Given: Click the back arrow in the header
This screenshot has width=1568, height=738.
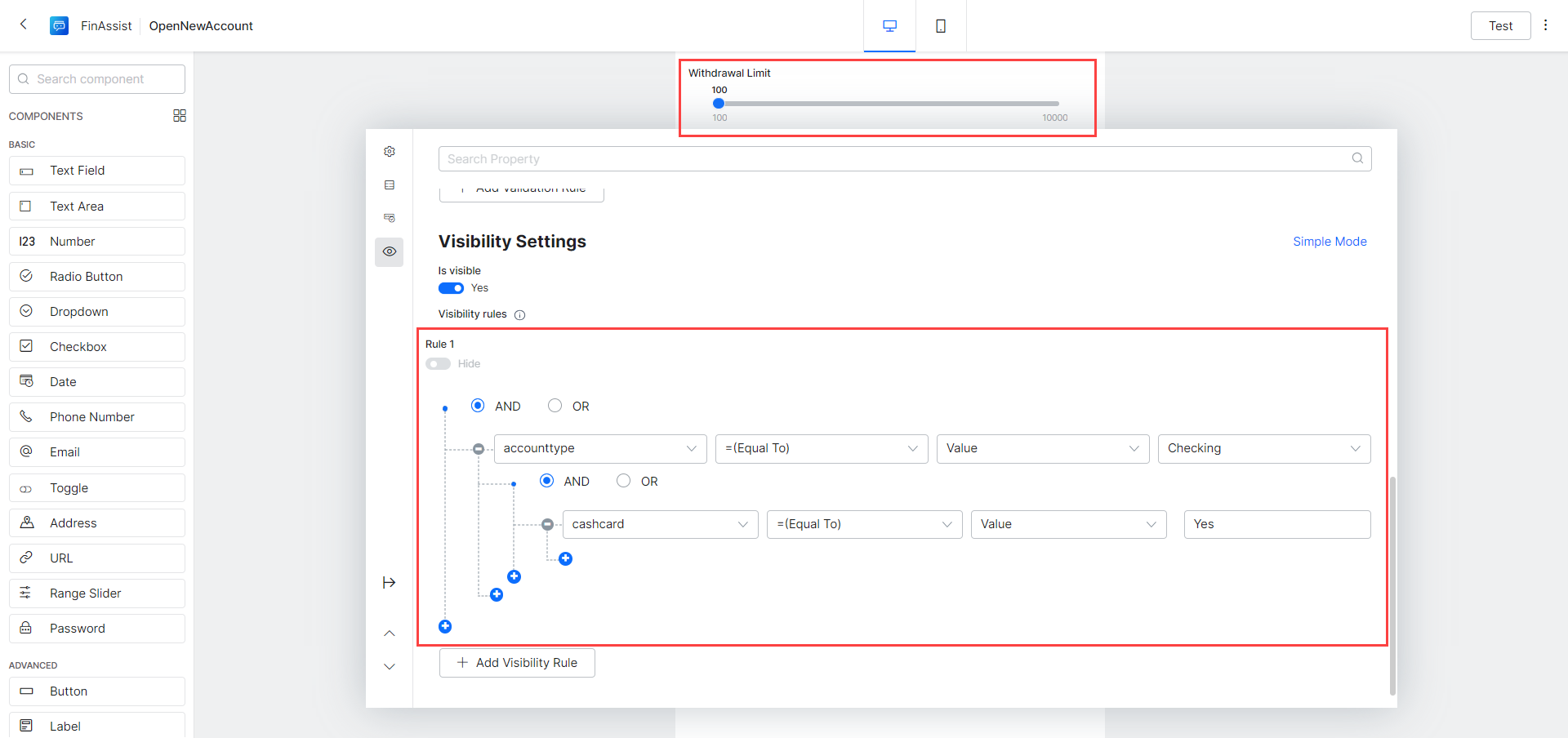Looking at the screenshot, I should 24,24.
